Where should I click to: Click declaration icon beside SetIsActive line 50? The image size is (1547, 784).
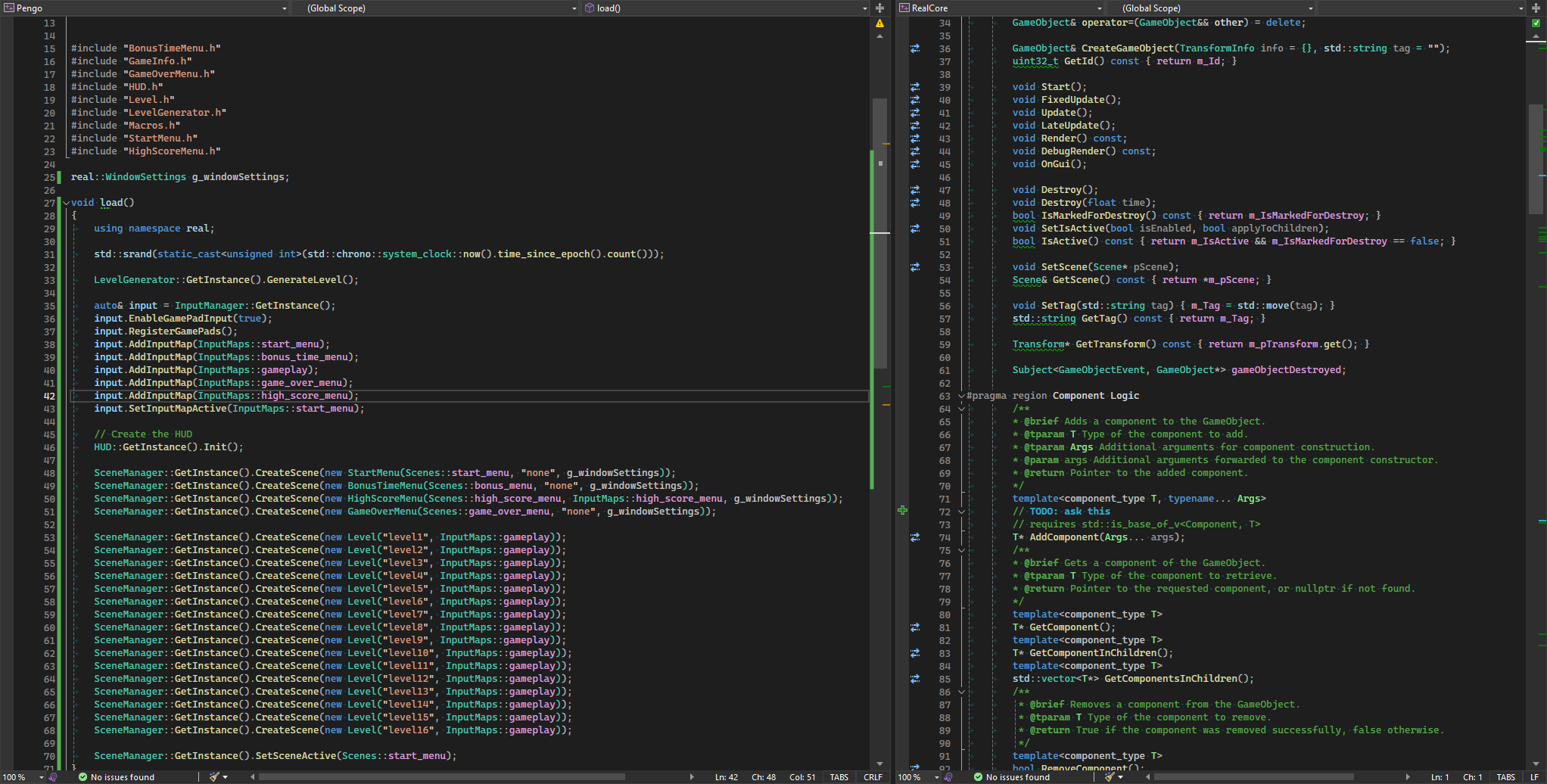coord(915,229)
